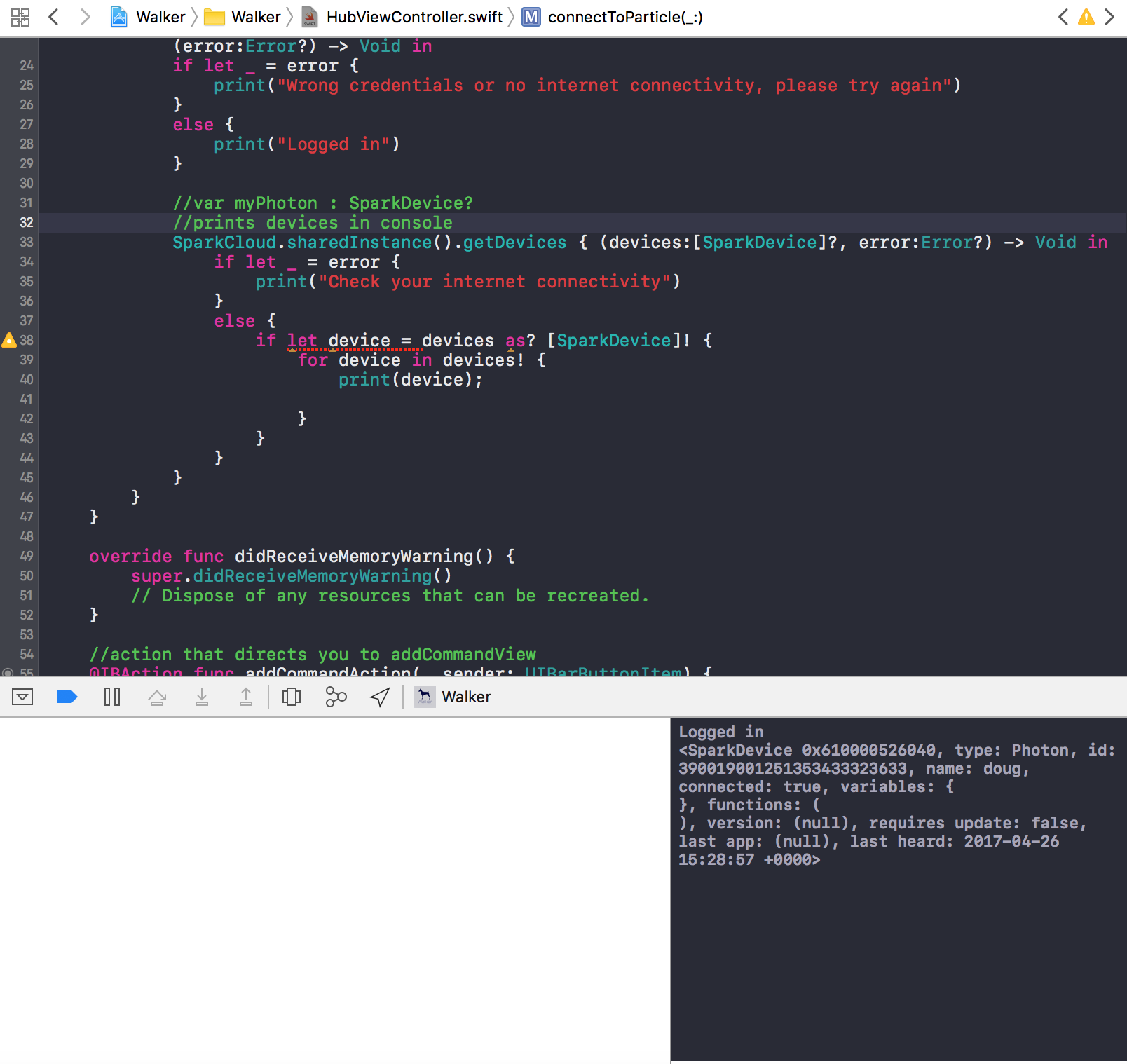This screenshot has height=1064, width=1127.
Task: Hide the debug area
Action: 22,697
